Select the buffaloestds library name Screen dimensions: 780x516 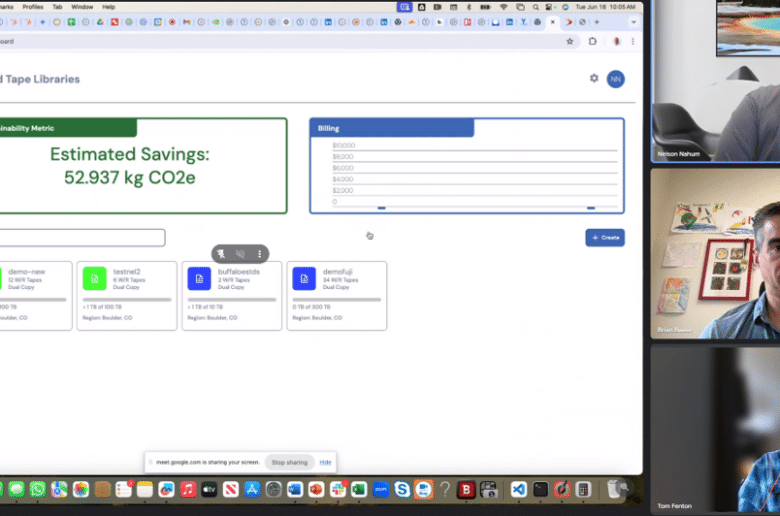click(239, 272)
